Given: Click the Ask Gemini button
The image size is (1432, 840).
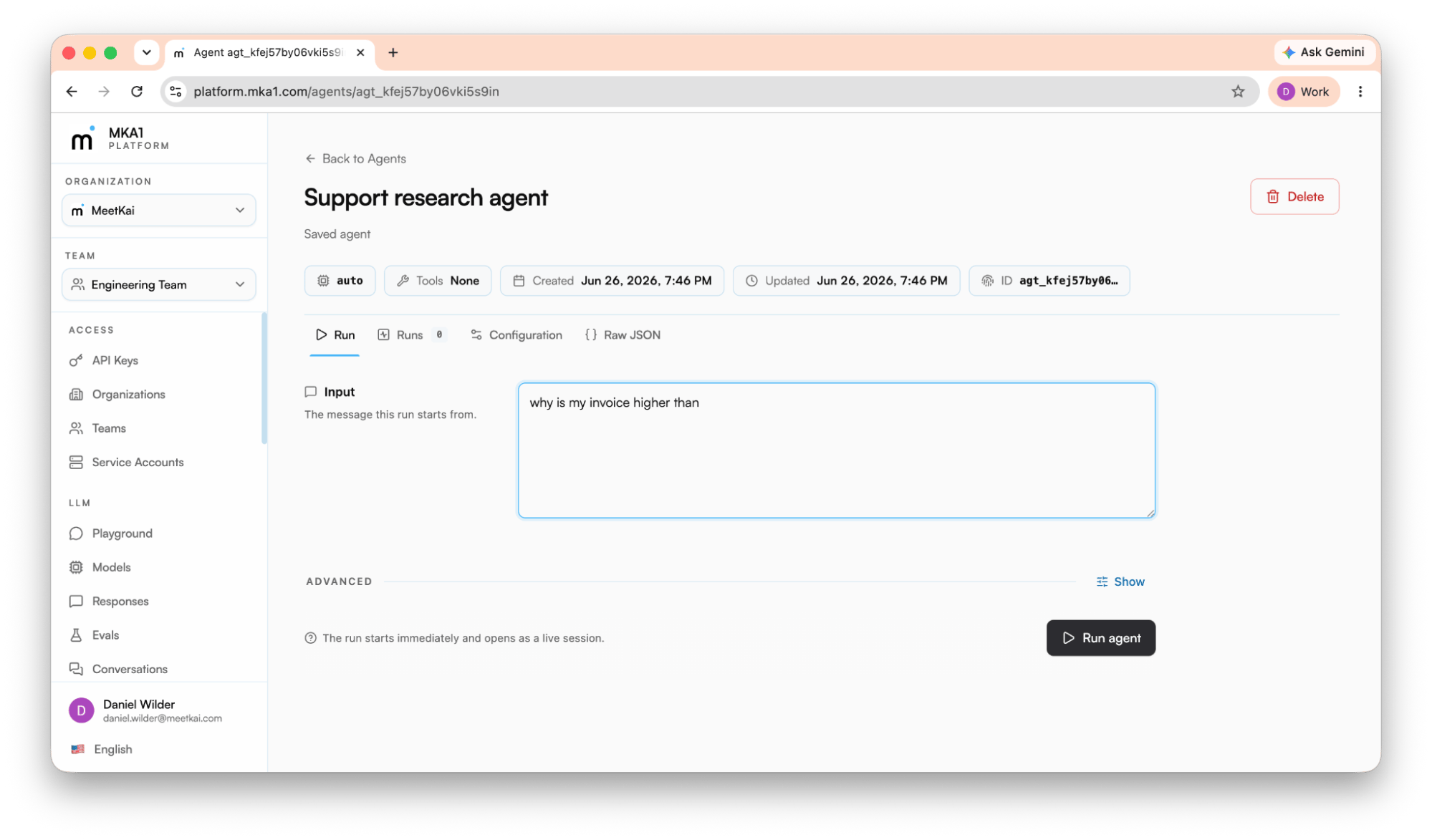Looking at the screenshot, I should pos(1324,52).
